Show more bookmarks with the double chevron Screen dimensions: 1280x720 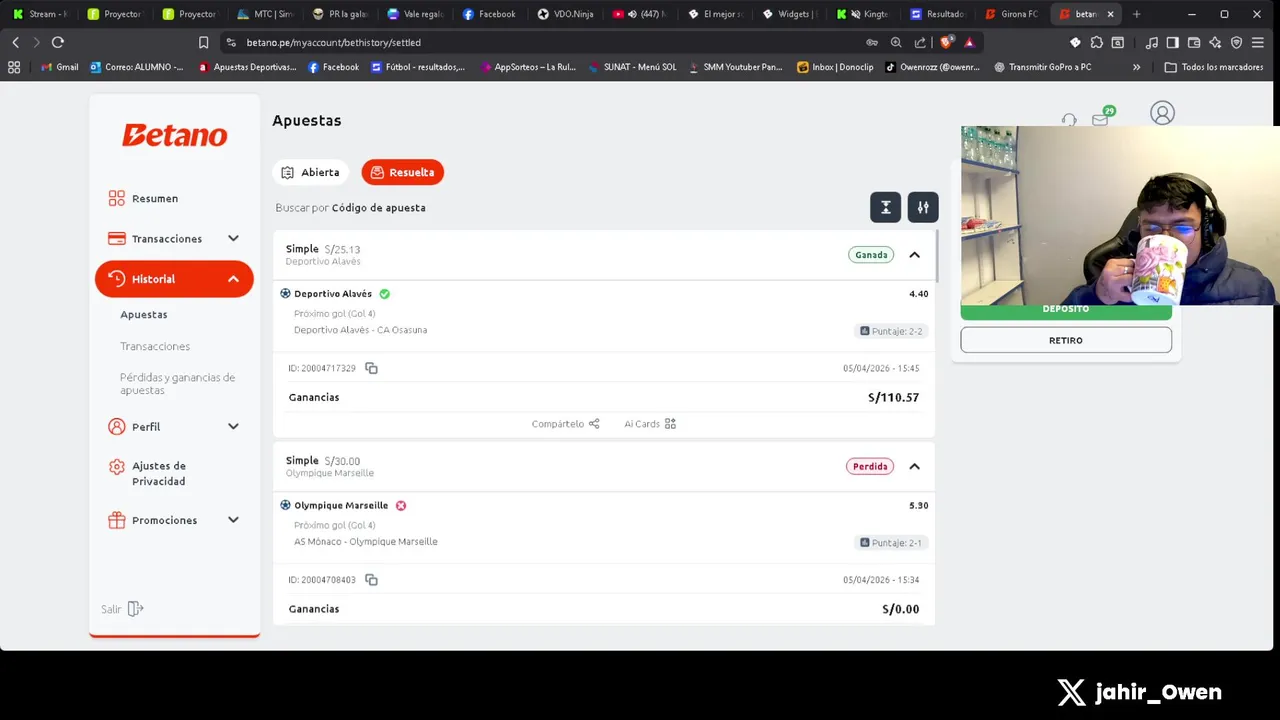coord(1136,67)
